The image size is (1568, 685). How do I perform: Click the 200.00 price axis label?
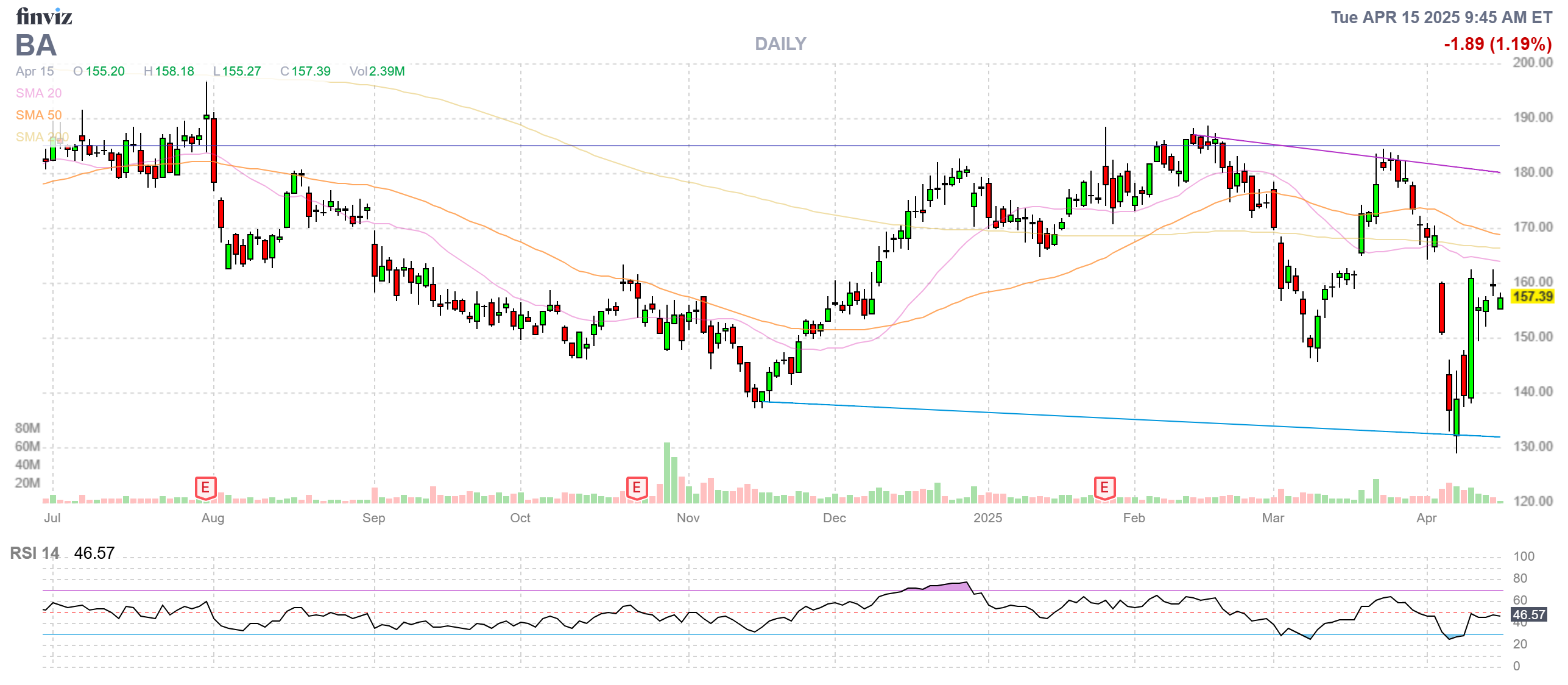(x=1533, y=63)
